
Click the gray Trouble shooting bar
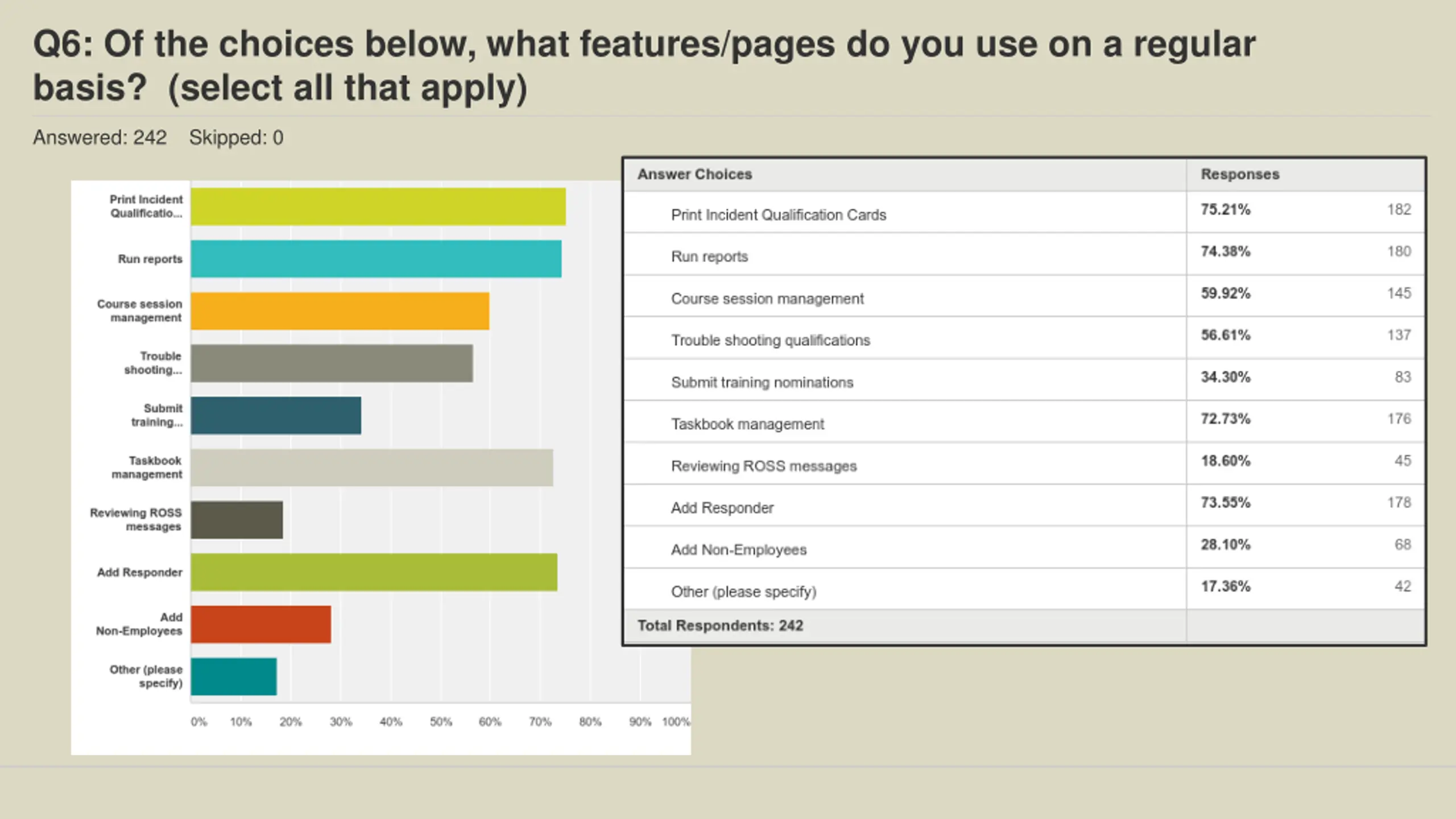(x=332, y=363)
